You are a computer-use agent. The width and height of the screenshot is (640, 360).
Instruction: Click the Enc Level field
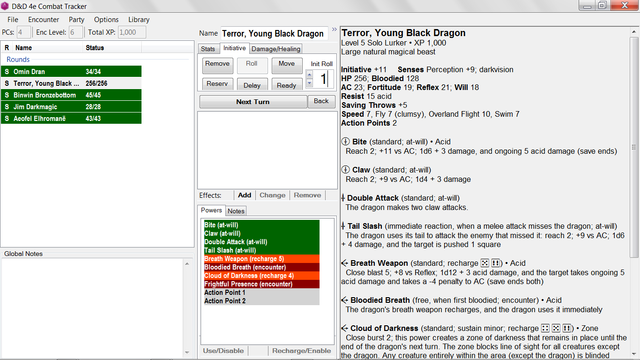tap(75, 32)
